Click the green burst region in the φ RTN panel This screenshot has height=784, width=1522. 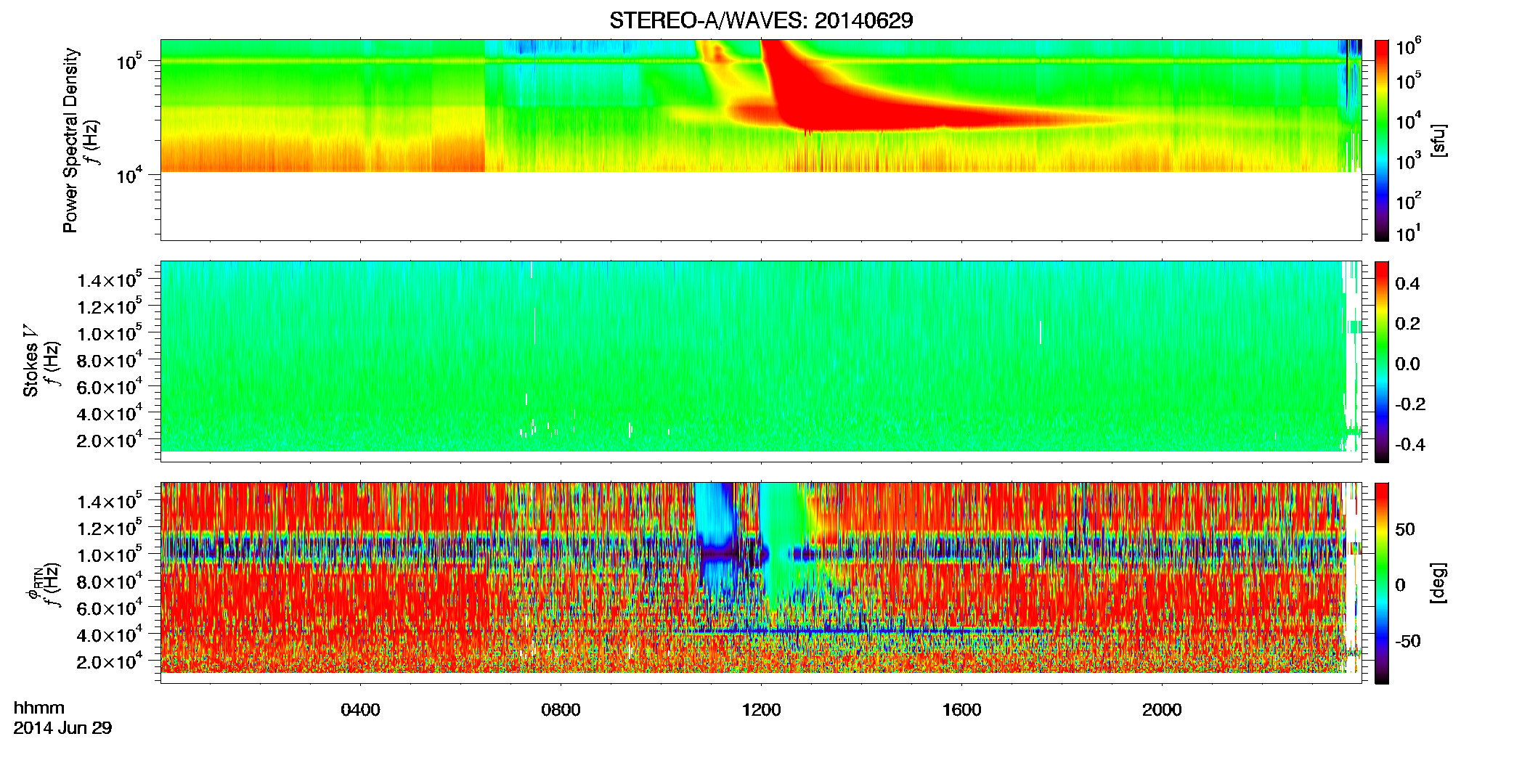(x=783, y=544)
